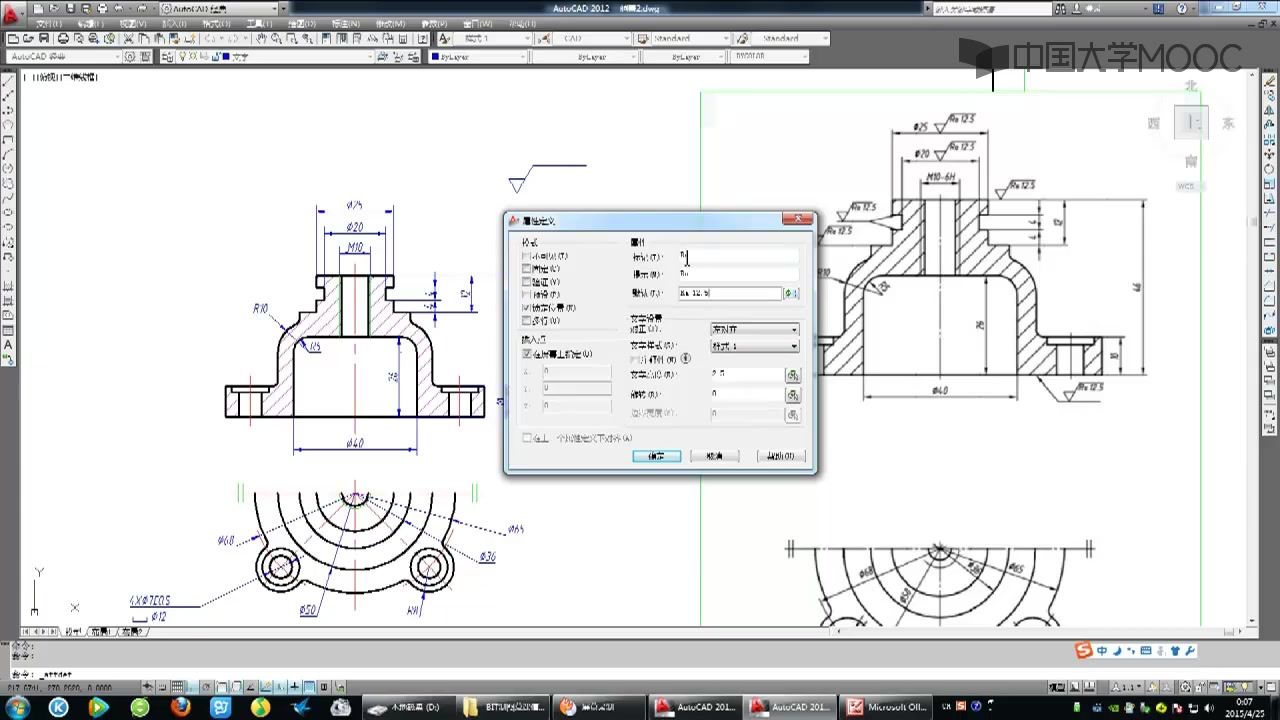The image size is (1280, 720).
Task: Toggle 注释性(N) checkbox under text settings
Action: [x=633, y=359]
